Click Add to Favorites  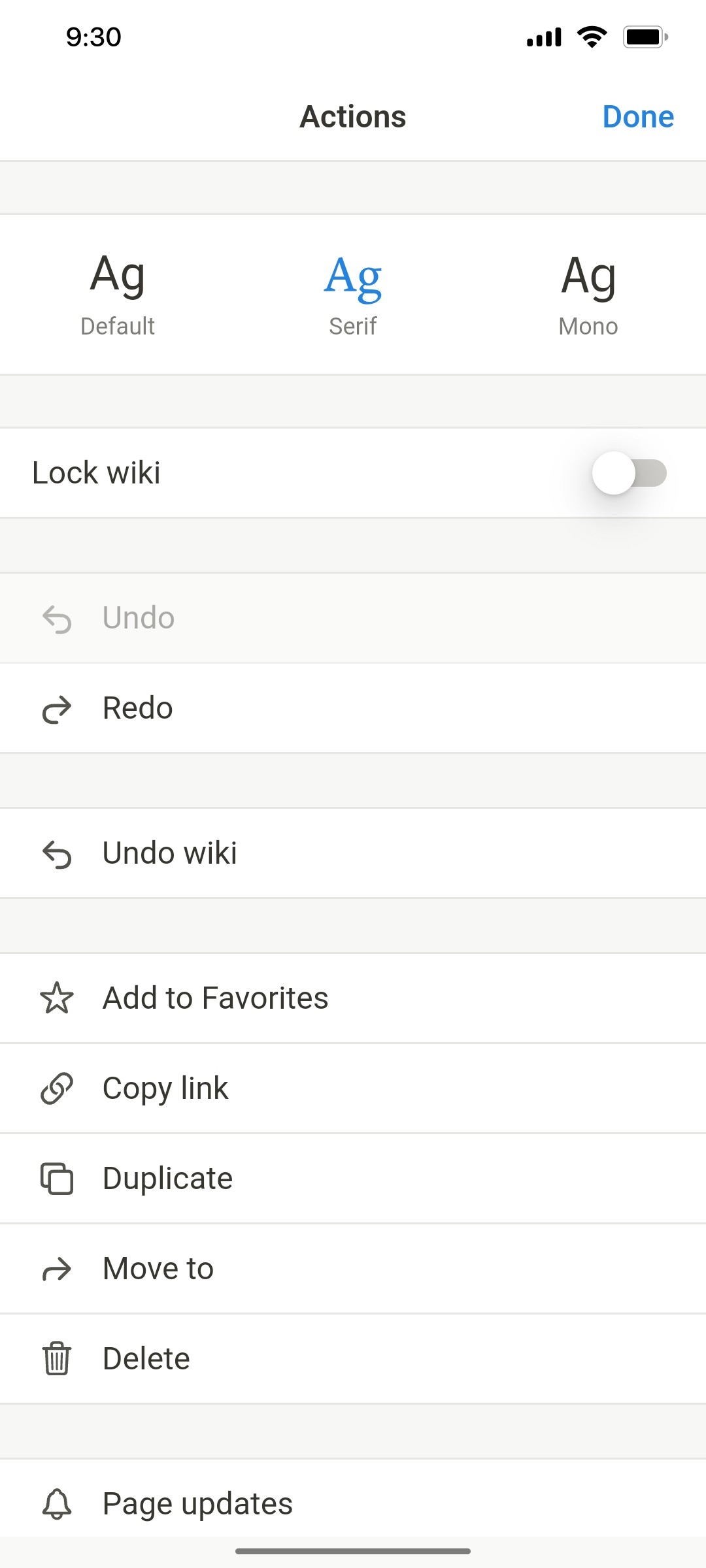pyautogui.click(x=214, y=998)
